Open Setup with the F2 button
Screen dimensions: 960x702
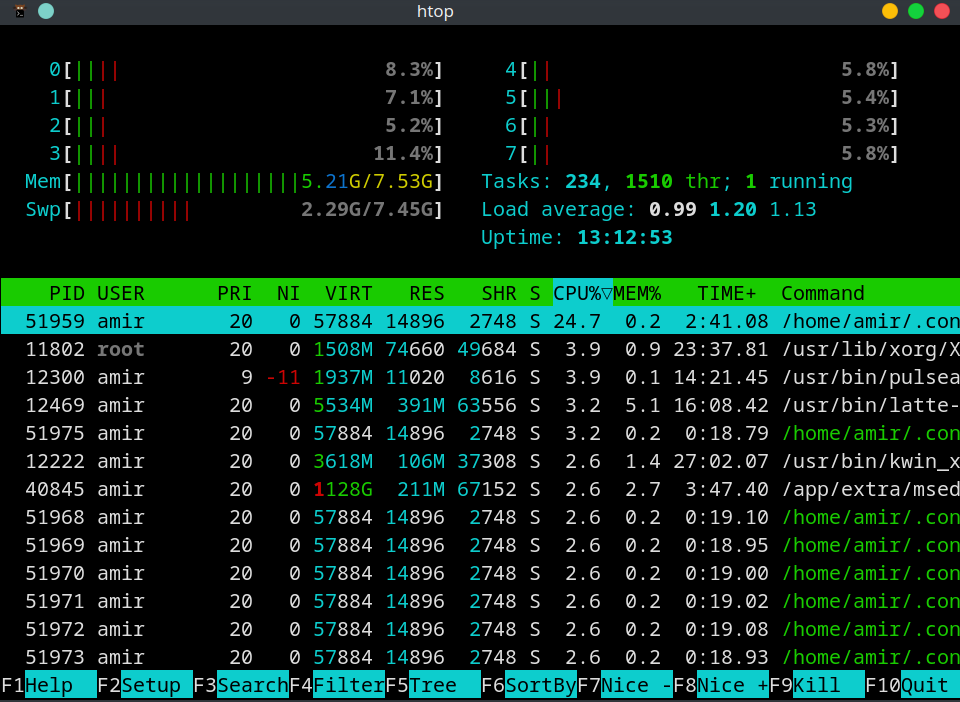click(145, 685)
